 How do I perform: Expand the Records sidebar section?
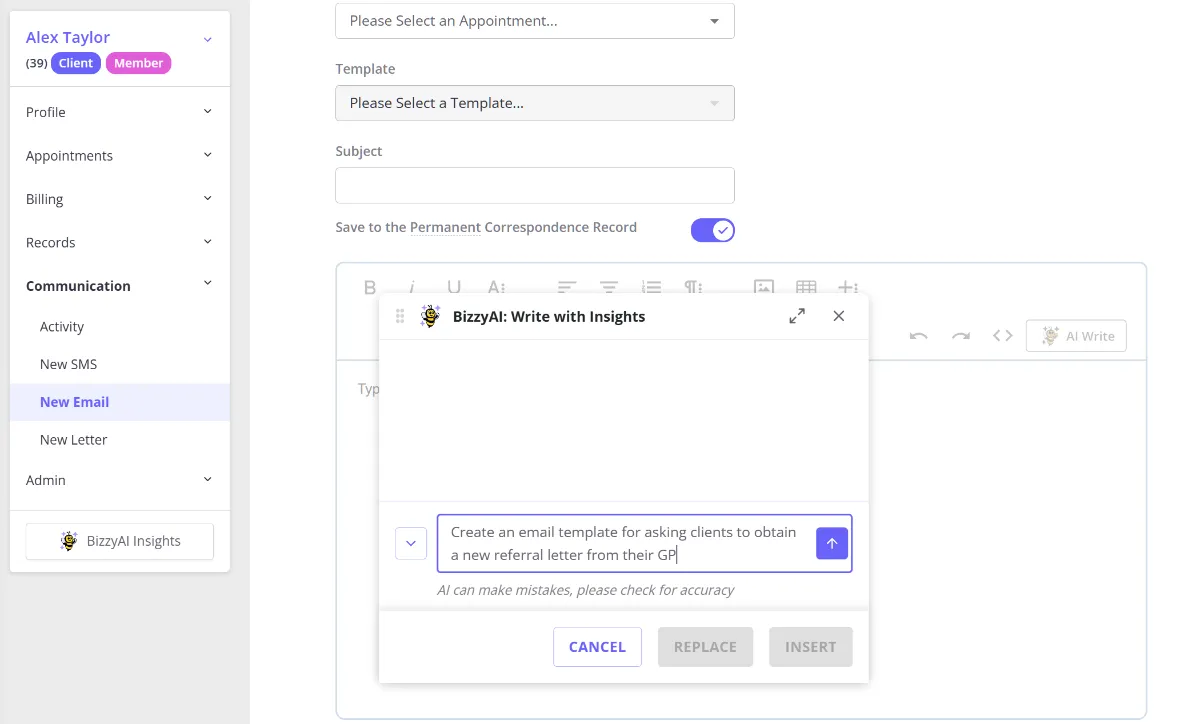click(120, 242)
